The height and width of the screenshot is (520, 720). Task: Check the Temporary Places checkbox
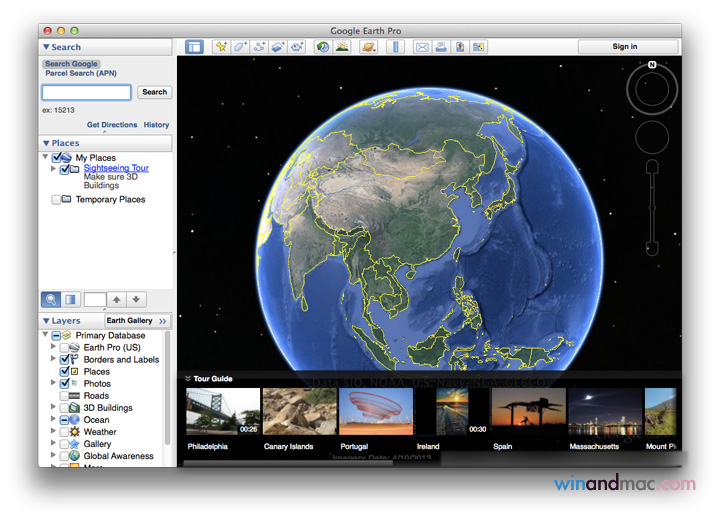56,200
